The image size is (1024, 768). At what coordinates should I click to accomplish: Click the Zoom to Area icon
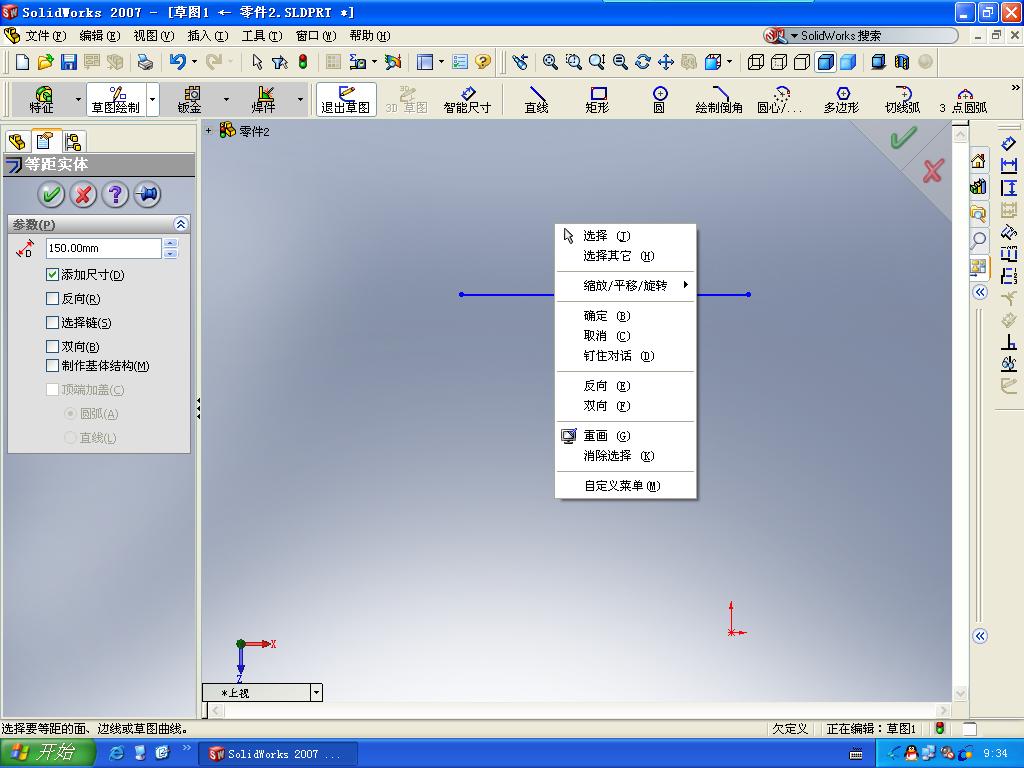tap(573, 62)
